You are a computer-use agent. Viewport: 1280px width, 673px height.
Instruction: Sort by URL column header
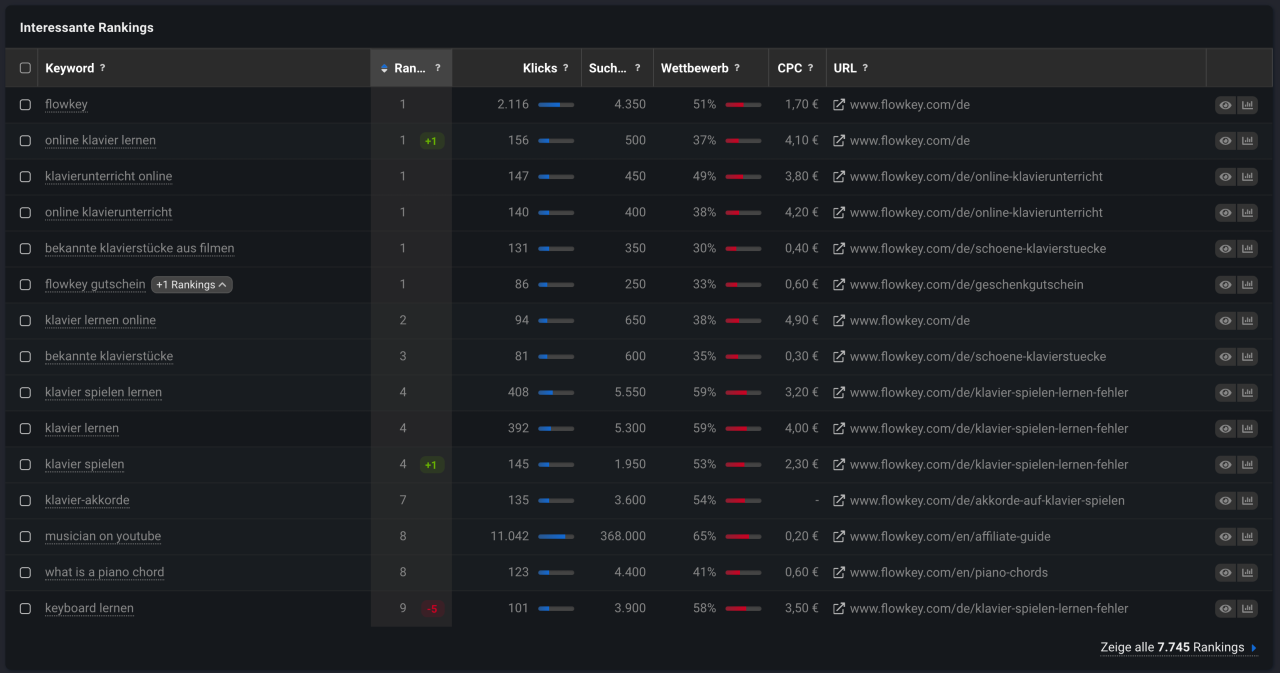coord(845,69)
